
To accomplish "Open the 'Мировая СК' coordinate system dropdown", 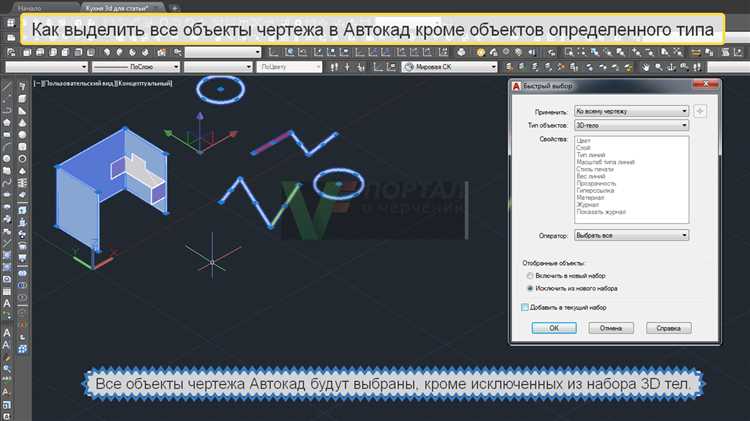I will pos(450,67).
